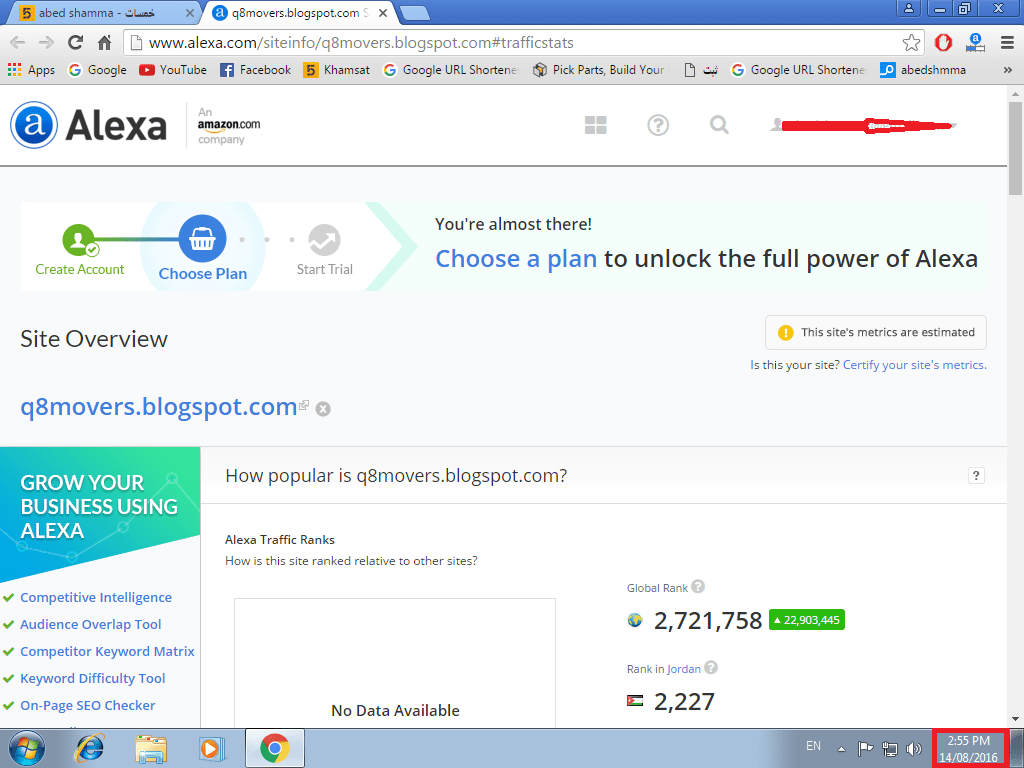The width and height of the screenshot is (1024, 768).
Task: Click the browser Back arrow
Action: [x=18, y=43]
